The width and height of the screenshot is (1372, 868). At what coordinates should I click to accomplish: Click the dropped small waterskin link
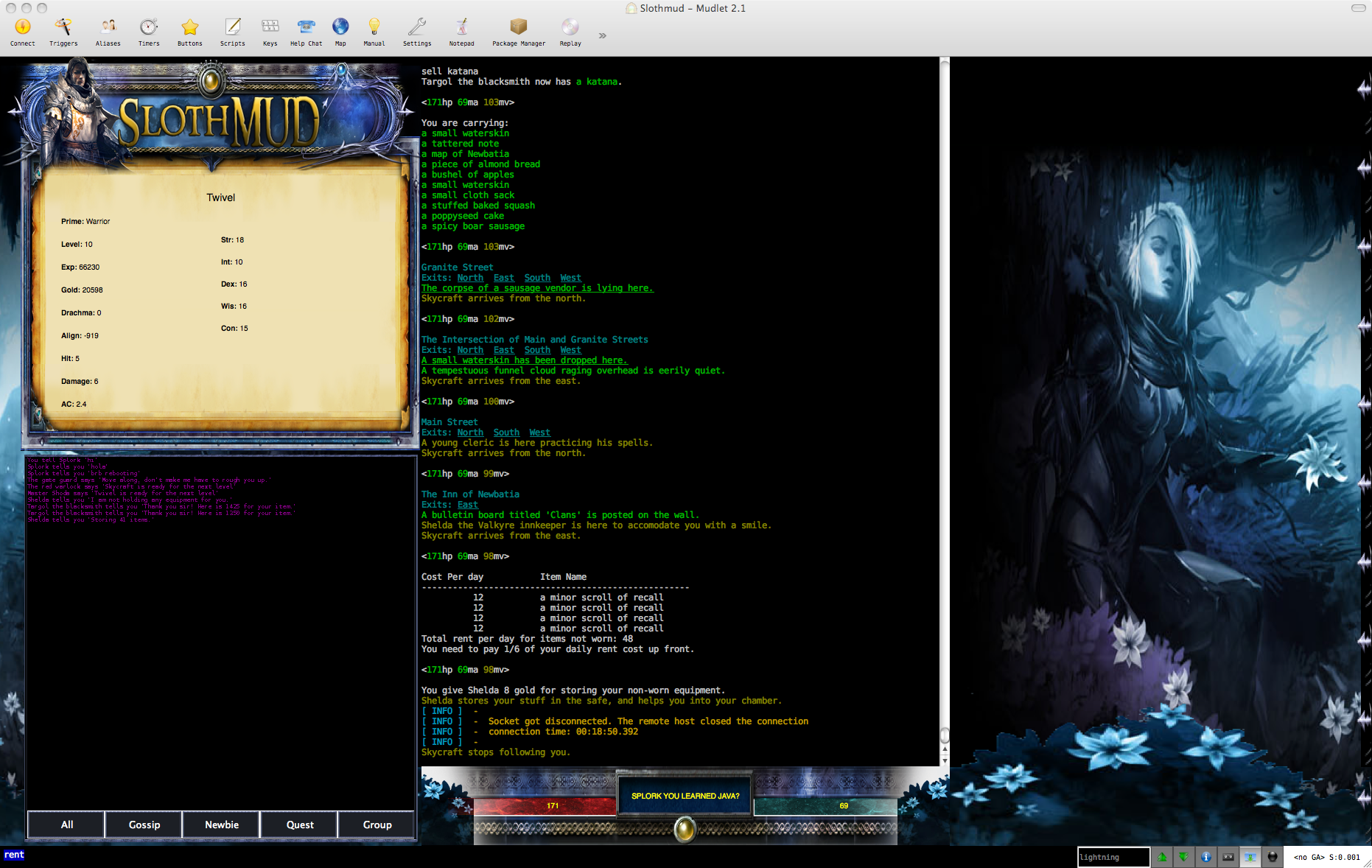point(525,360)
